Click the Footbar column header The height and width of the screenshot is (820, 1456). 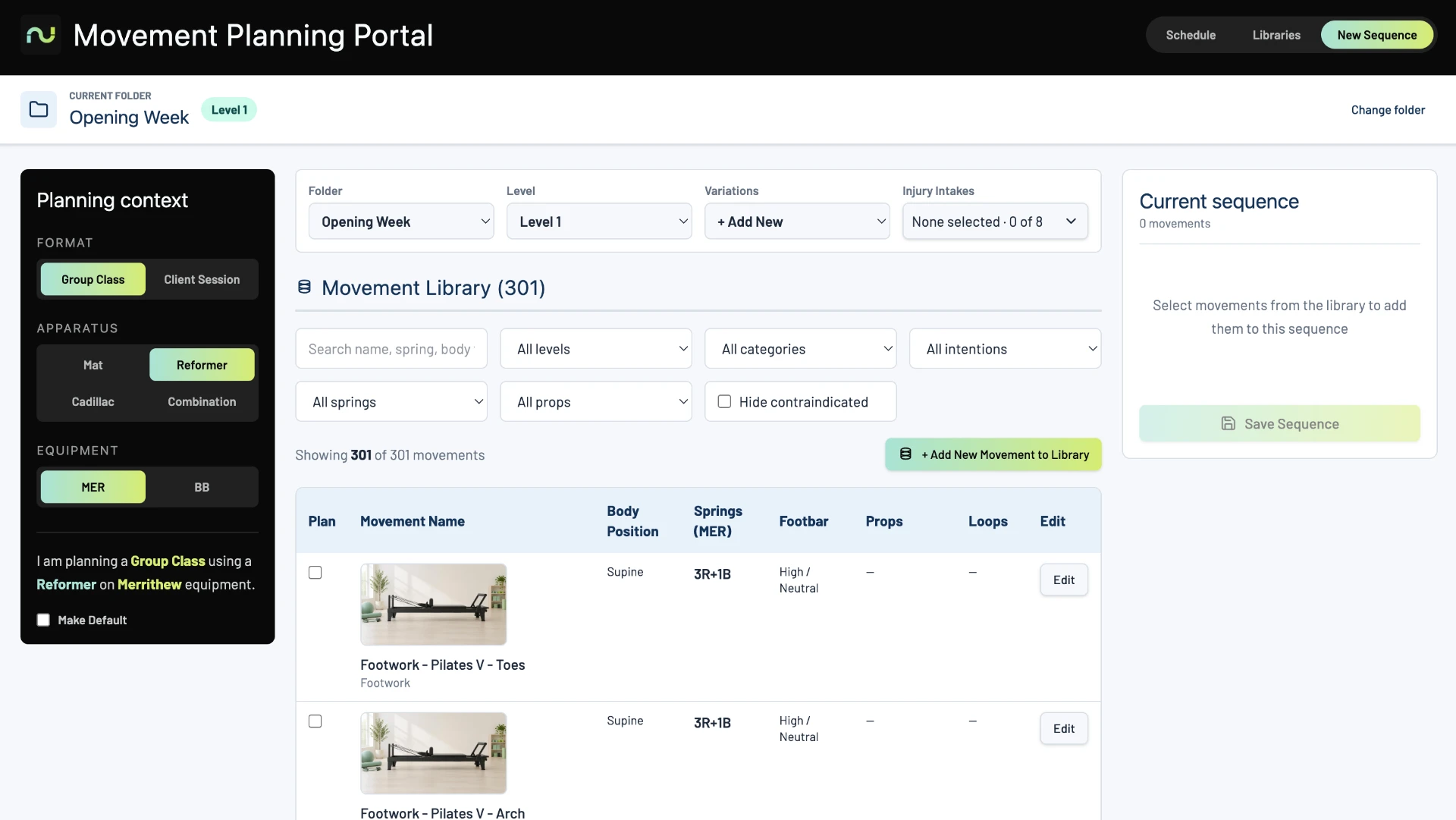tap(804, 521)
